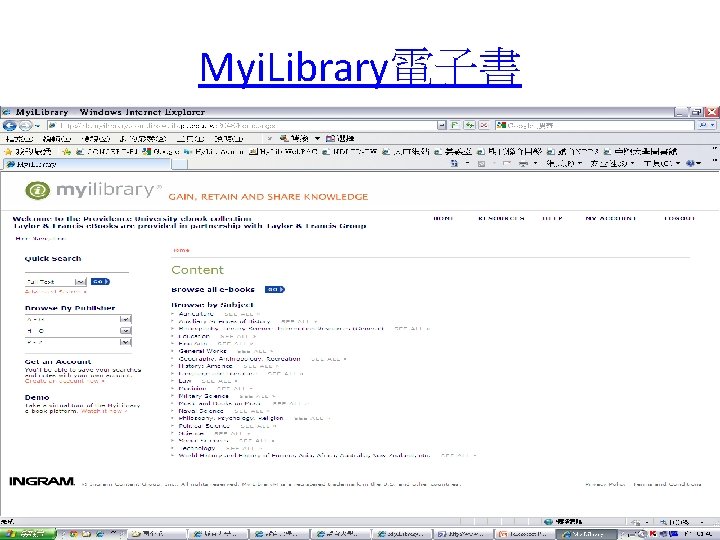Image resolution: width=720 pixels, height=540 pixels.
Task: Open the Science subject link
Action: [x=191, y=433]
